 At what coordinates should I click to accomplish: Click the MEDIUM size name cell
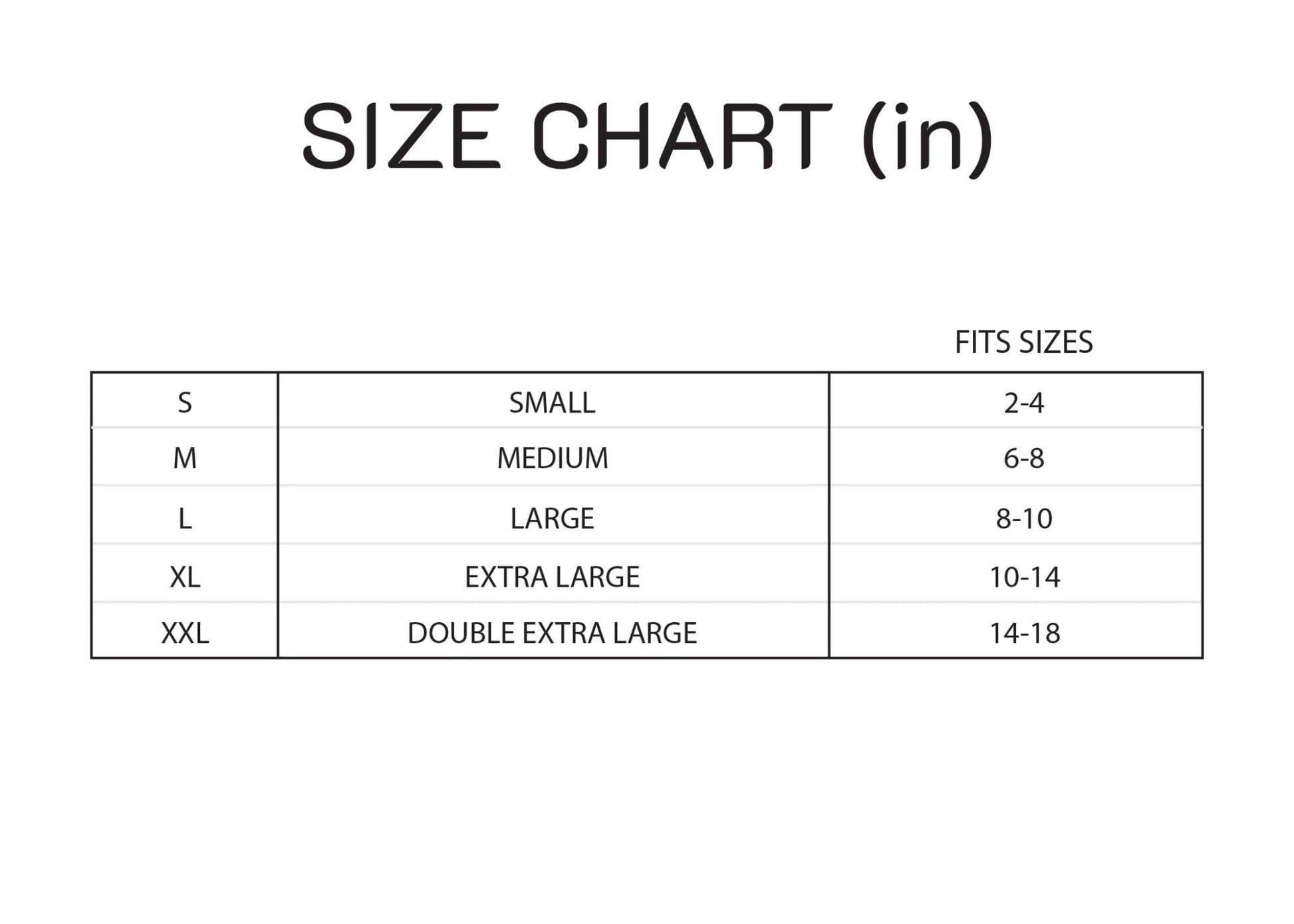[552, 458]
